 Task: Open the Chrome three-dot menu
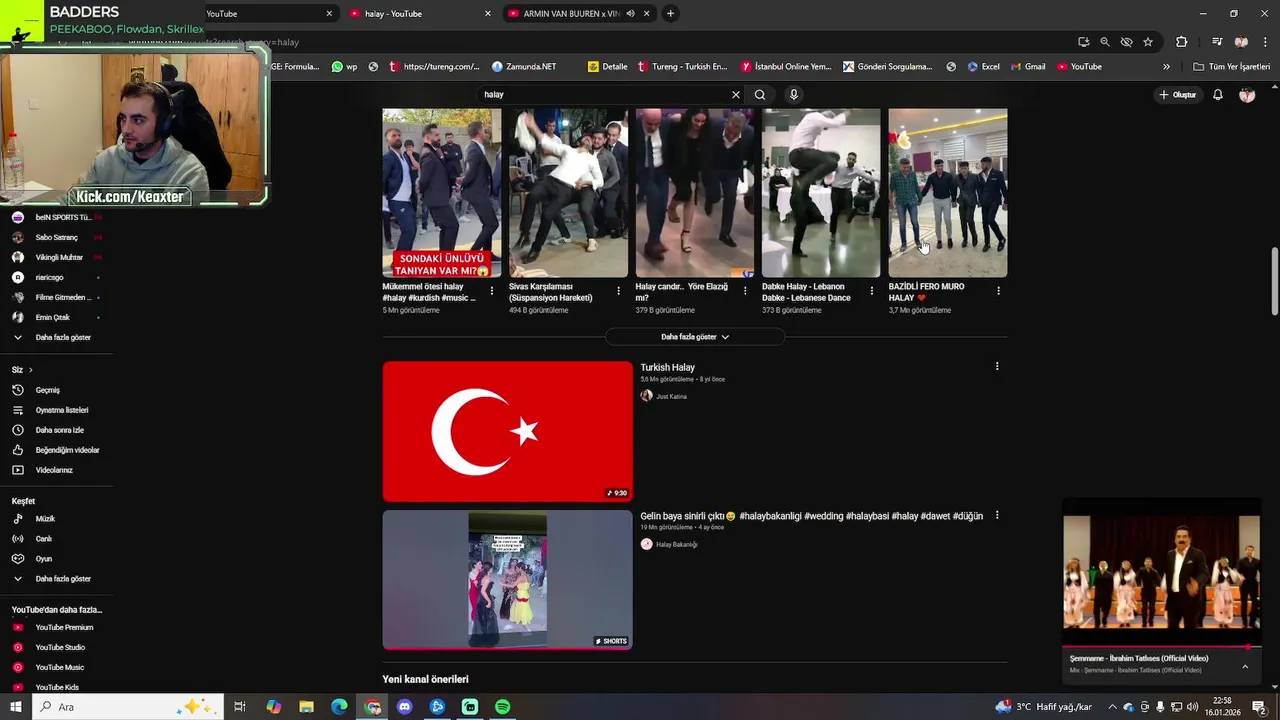coord(1265,42)
